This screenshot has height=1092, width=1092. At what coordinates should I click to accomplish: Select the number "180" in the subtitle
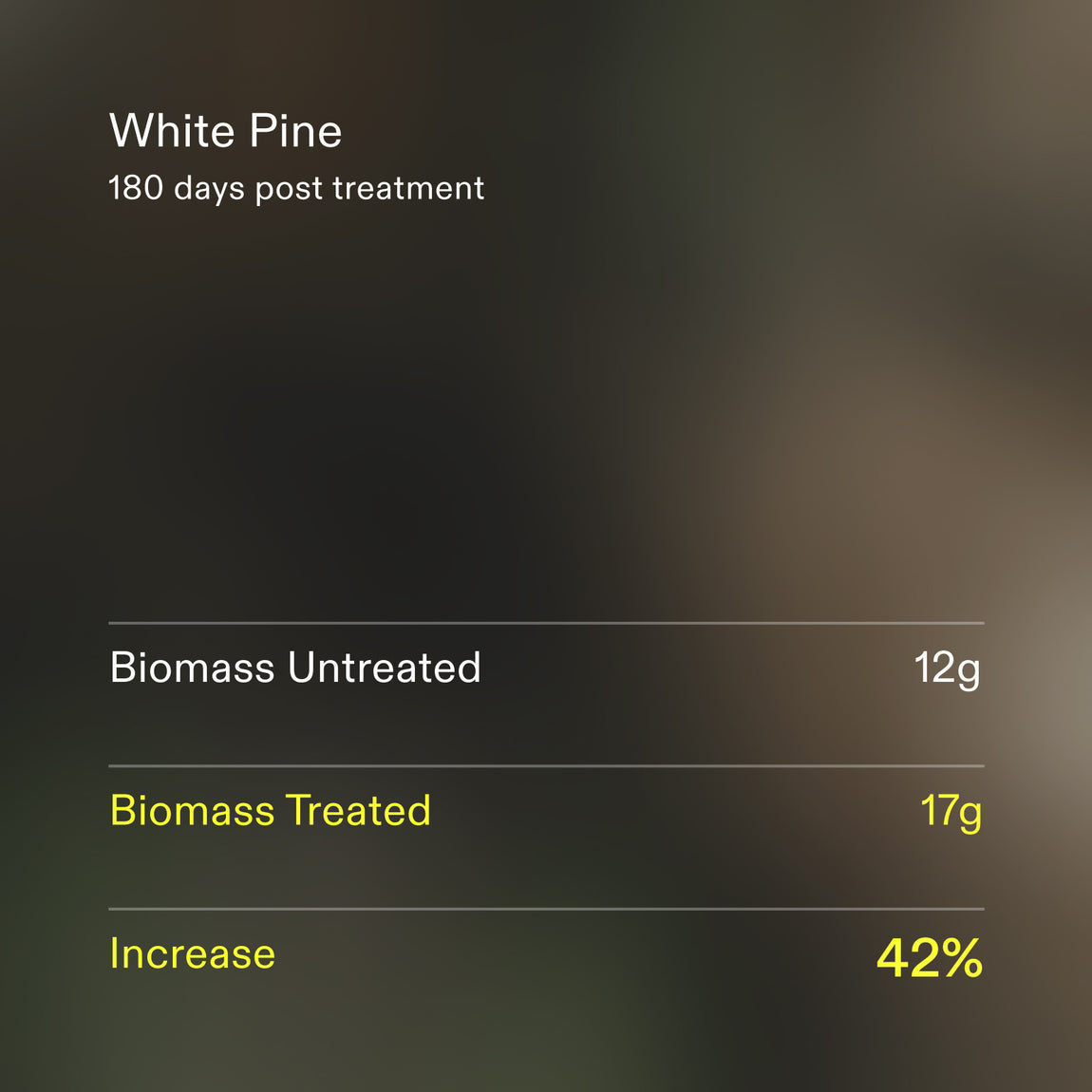(x=136, y=187)
